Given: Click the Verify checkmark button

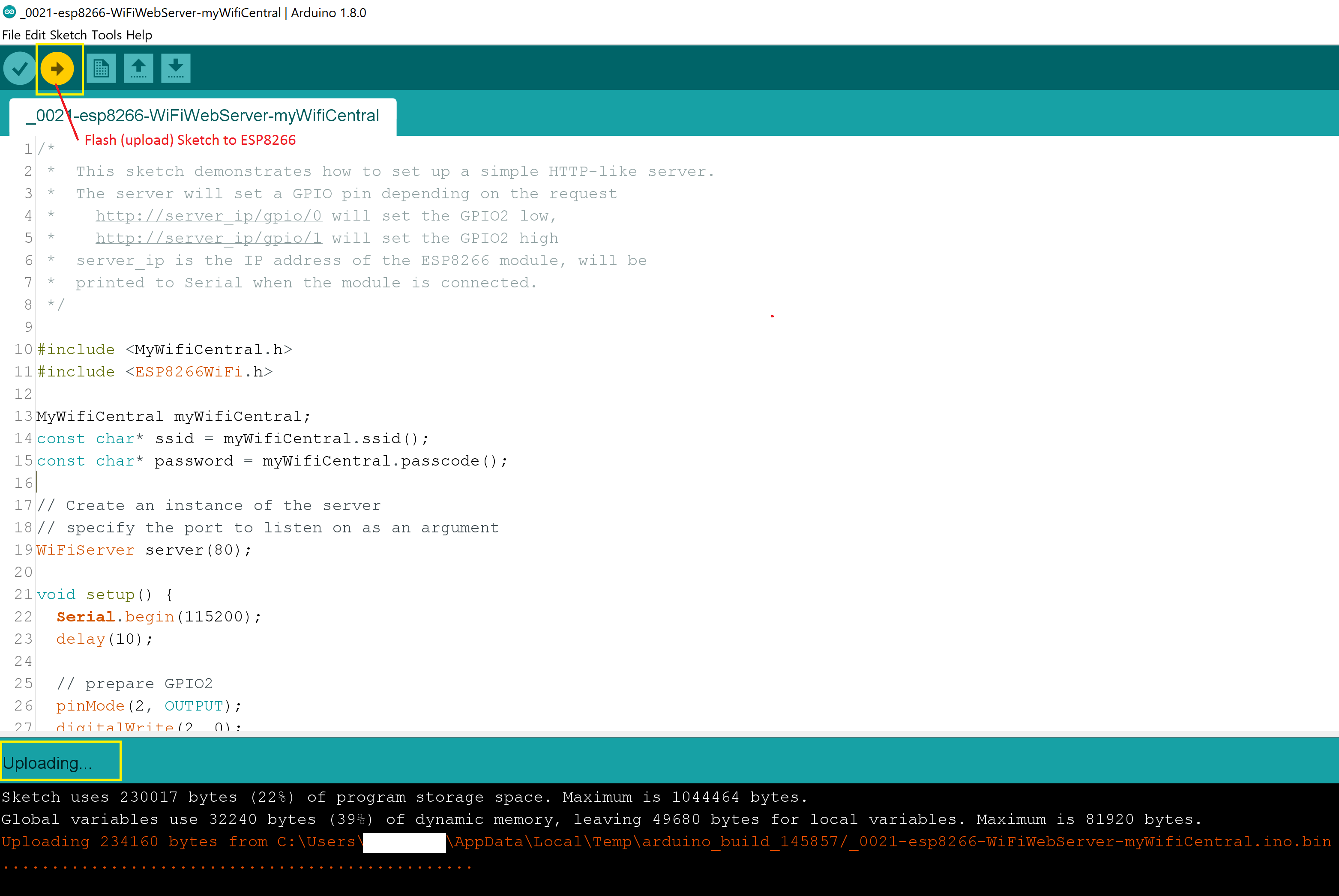Looking at the screenshot, I should (x=20, y=69).
